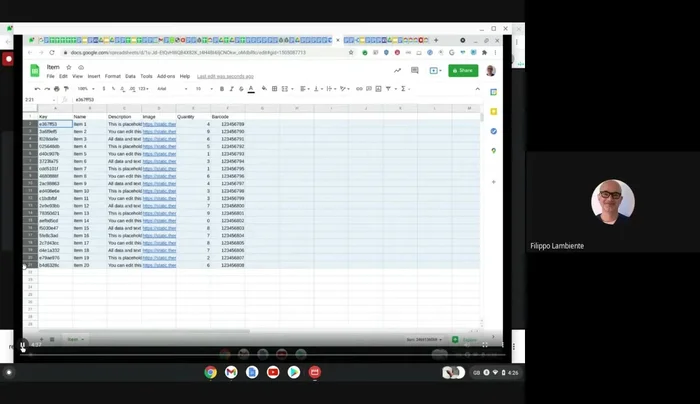Click the create filter icon
700x404 pixels.
[390, 89]
